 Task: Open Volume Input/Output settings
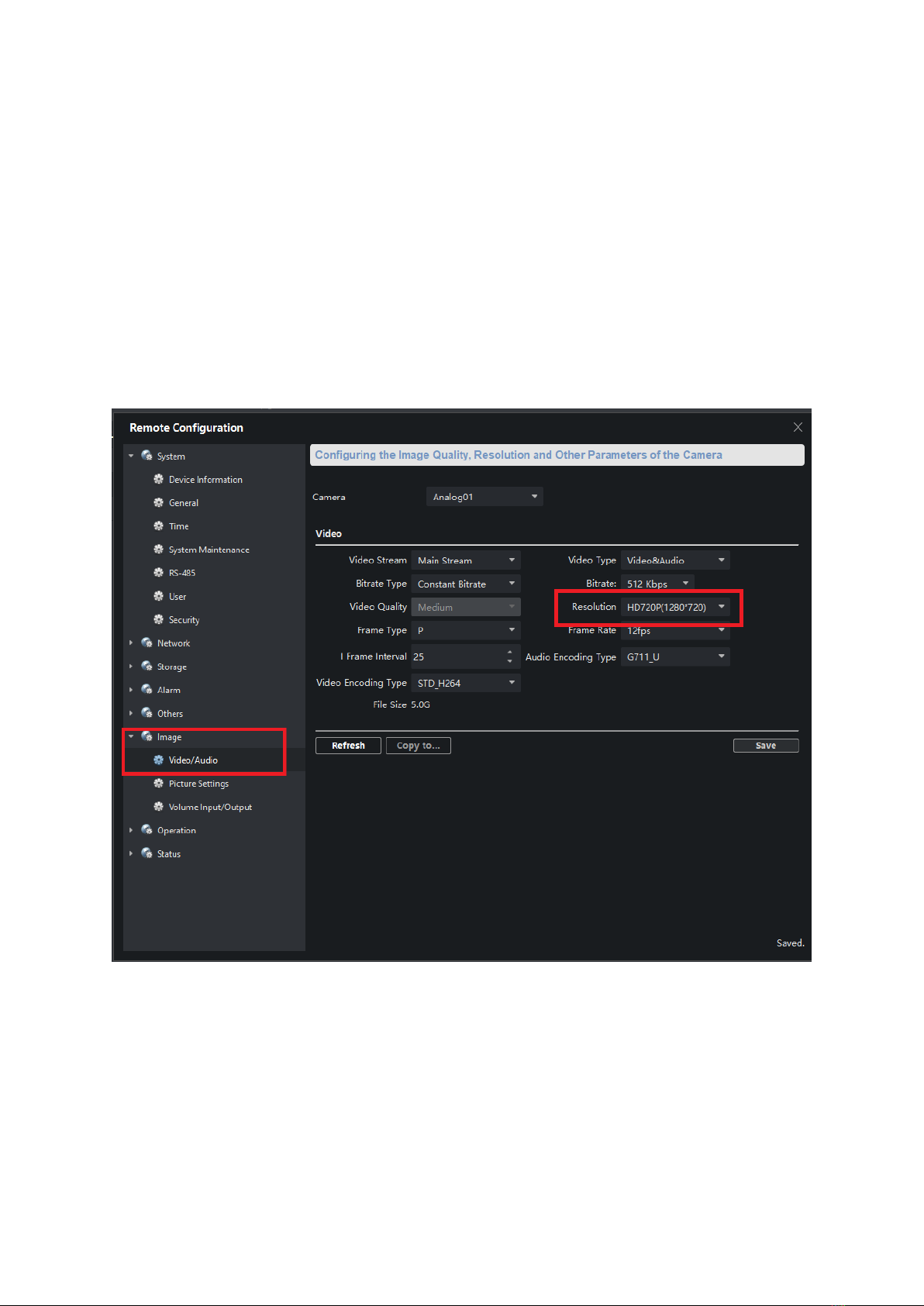(210, 807)
